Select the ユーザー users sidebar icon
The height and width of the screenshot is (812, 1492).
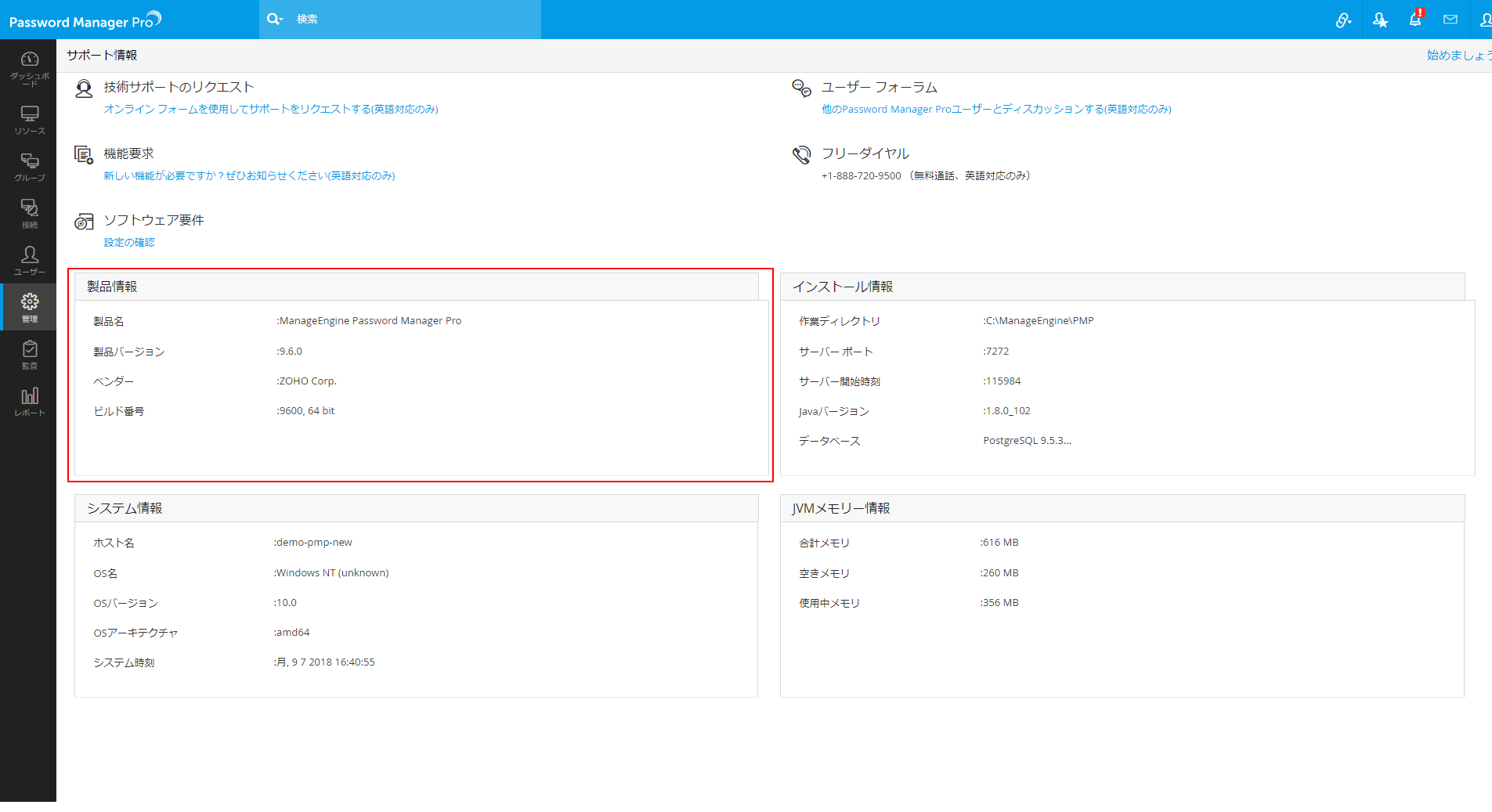click(x=29, y=260)
